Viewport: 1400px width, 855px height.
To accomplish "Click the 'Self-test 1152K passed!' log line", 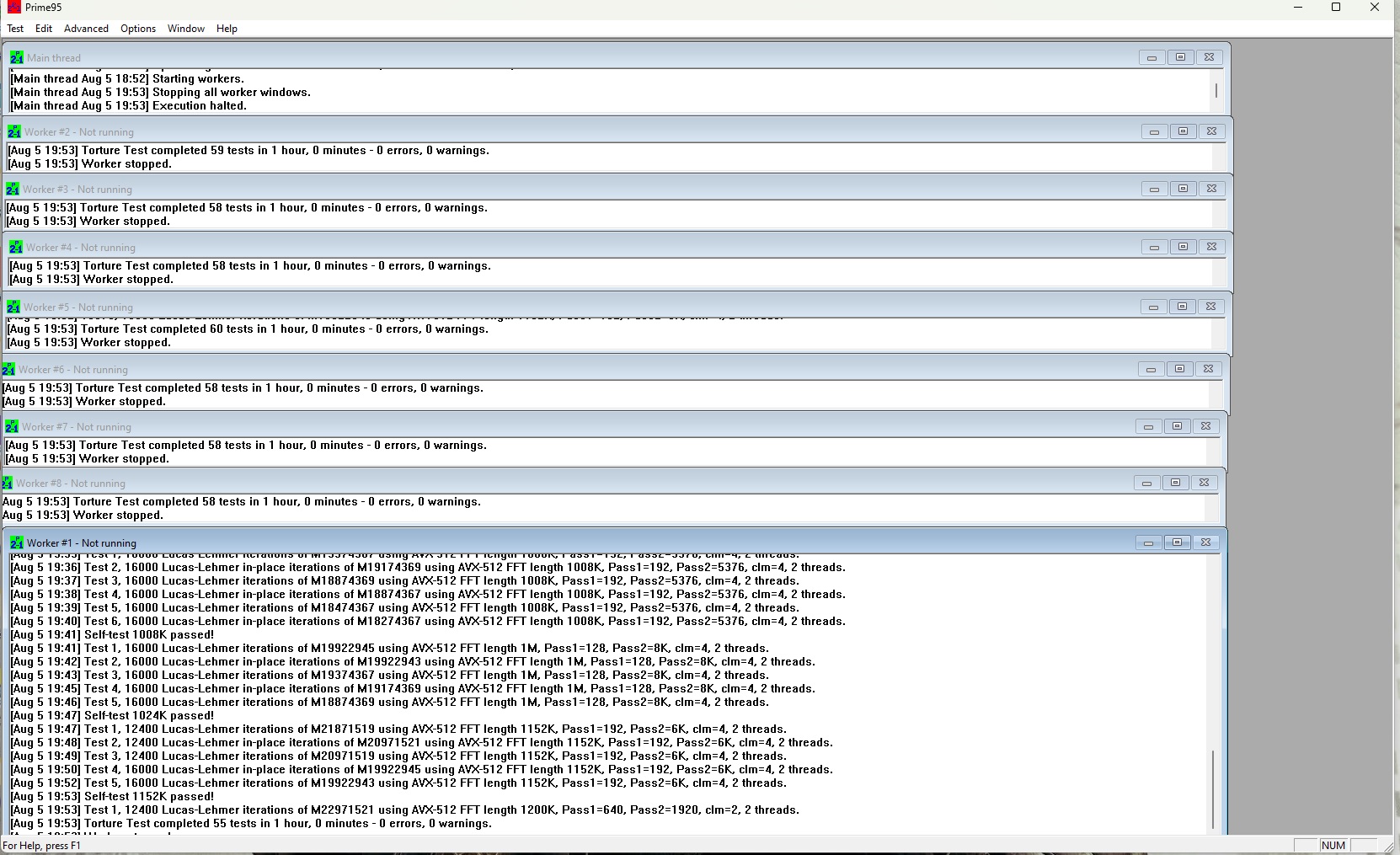I will (x=112, y=796).
